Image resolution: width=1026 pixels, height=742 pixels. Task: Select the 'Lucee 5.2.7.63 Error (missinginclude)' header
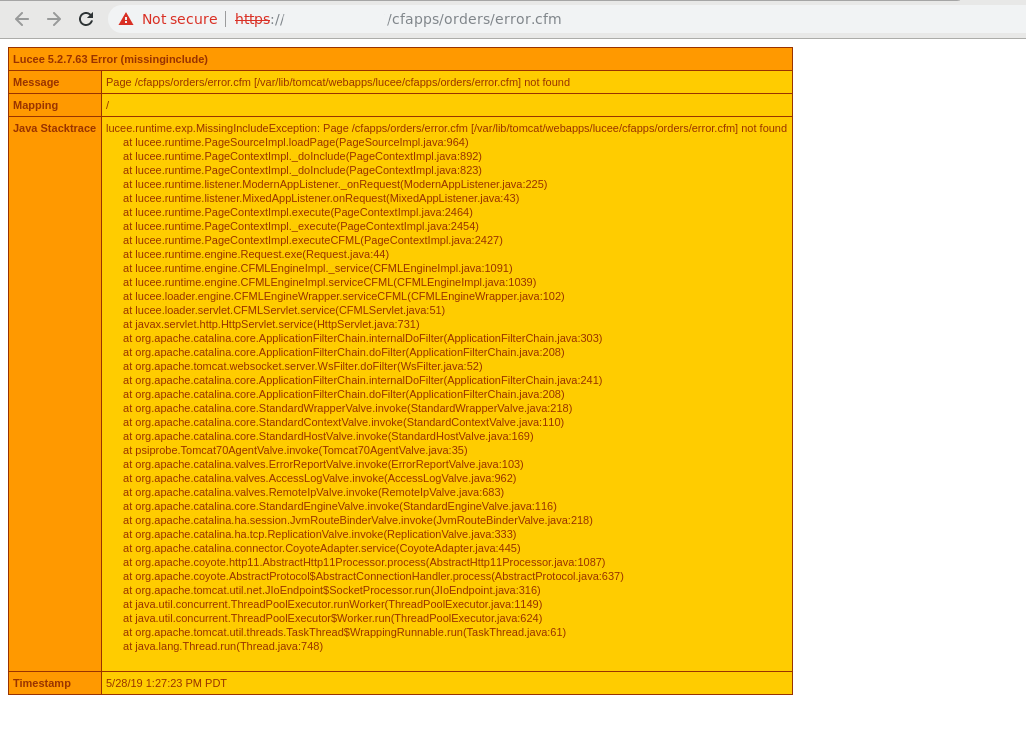[111, 59]
